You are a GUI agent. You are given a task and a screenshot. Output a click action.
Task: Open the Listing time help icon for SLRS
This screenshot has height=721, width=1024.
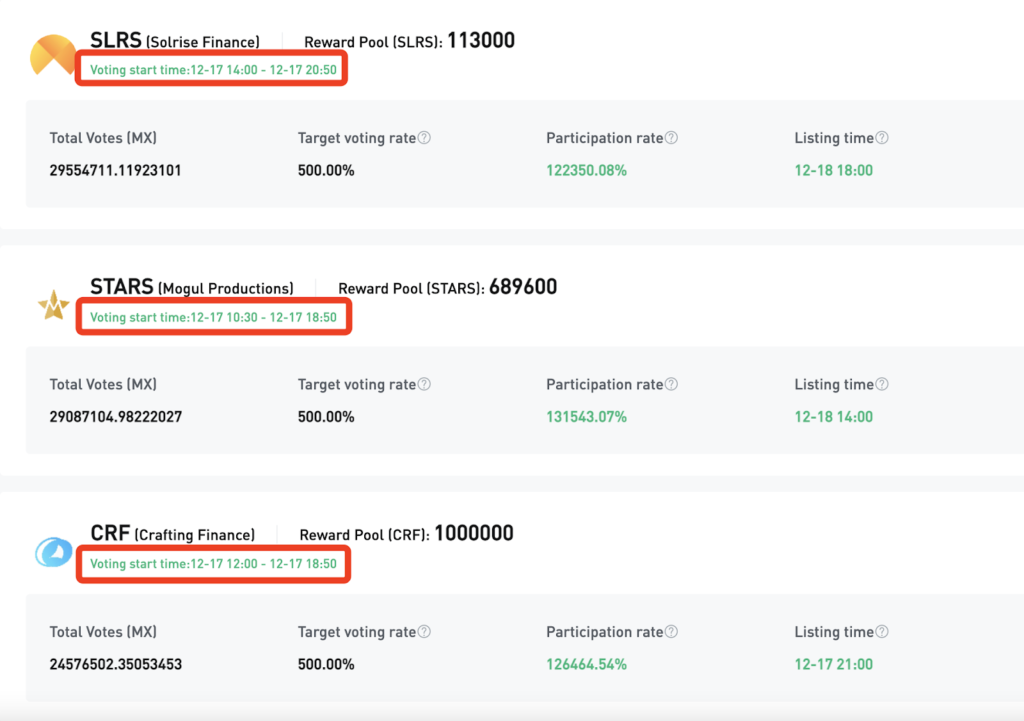(882, 138)
